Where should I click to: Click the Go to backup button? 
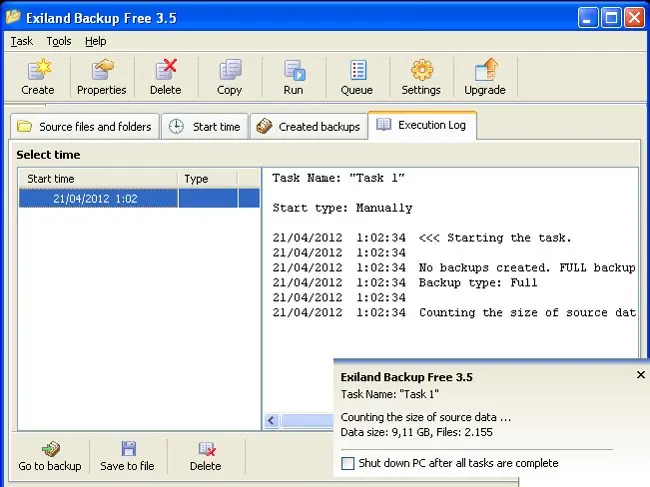50,456
